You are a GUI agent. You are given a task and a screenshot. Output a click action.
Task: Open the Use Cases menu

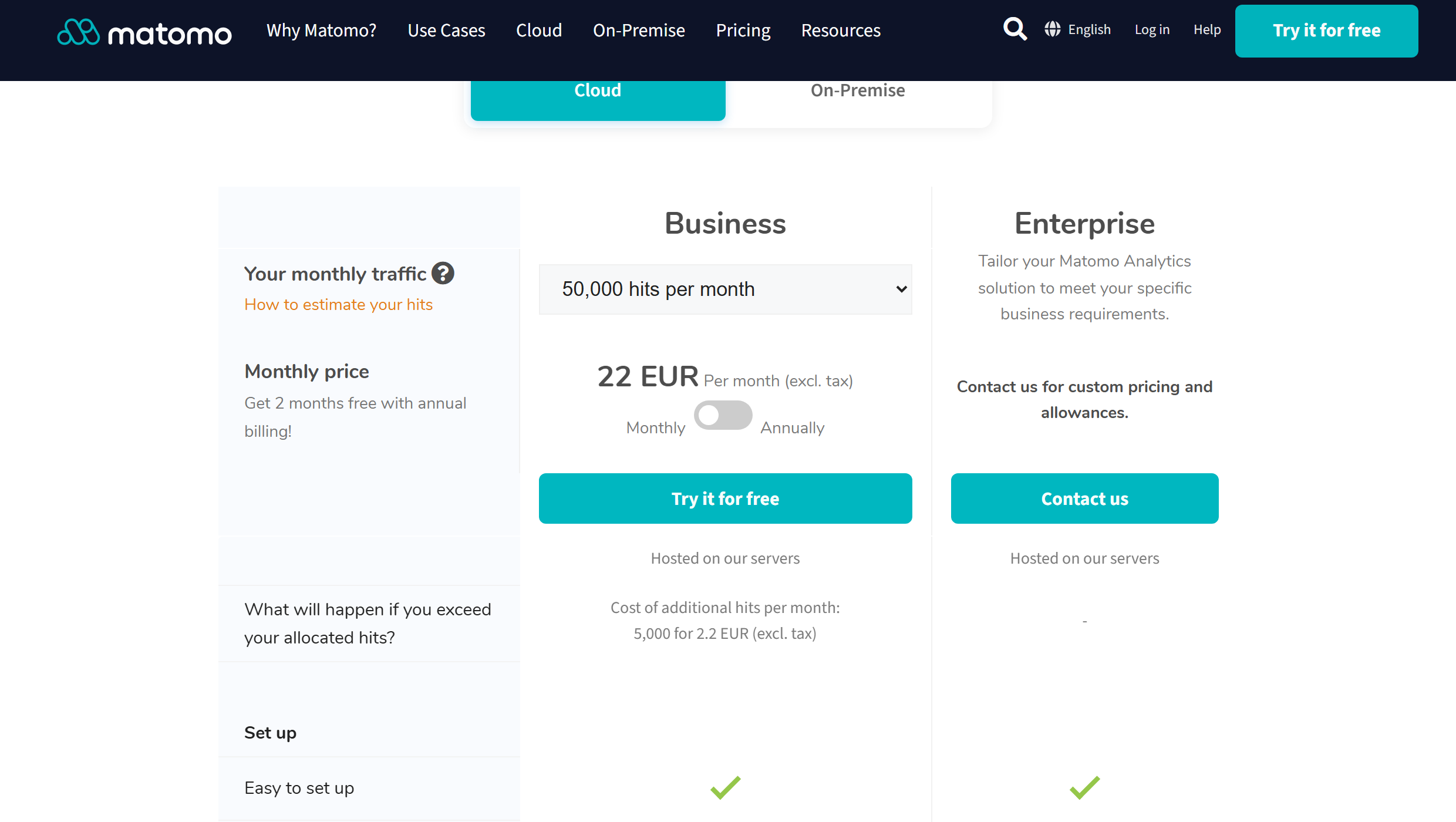tap(446, 30)
